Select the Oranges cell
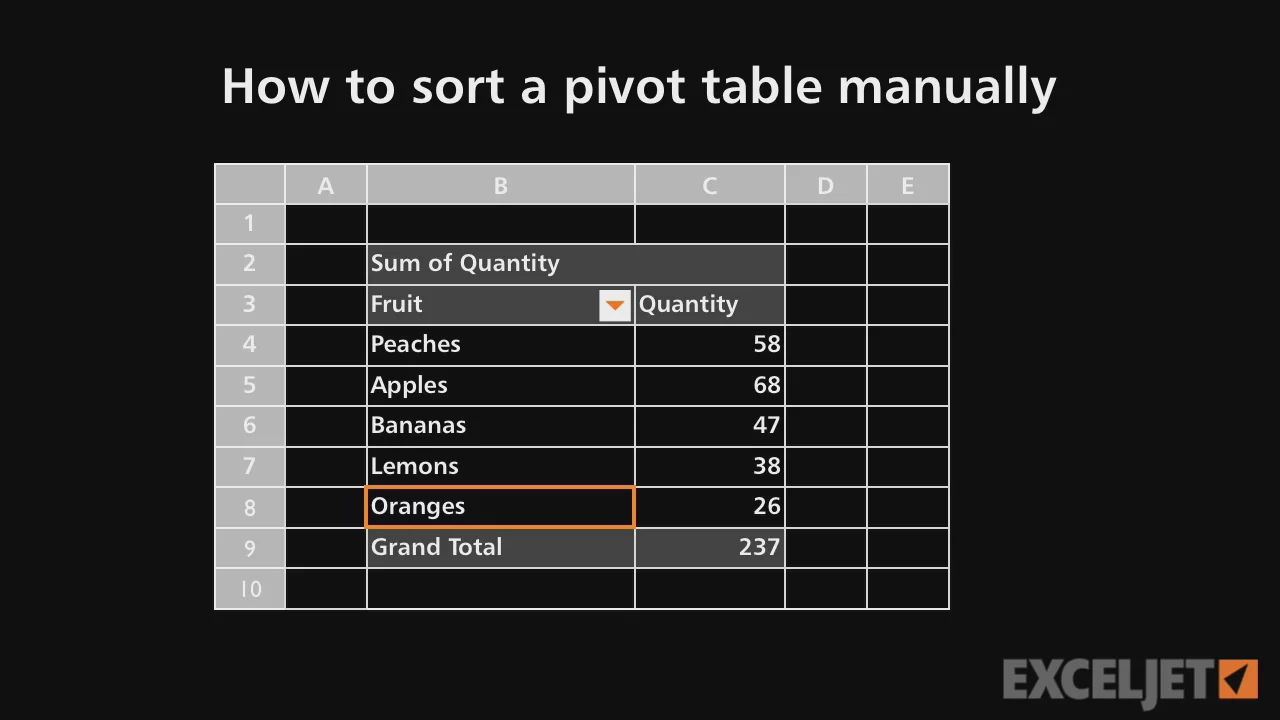 (500, 507)
